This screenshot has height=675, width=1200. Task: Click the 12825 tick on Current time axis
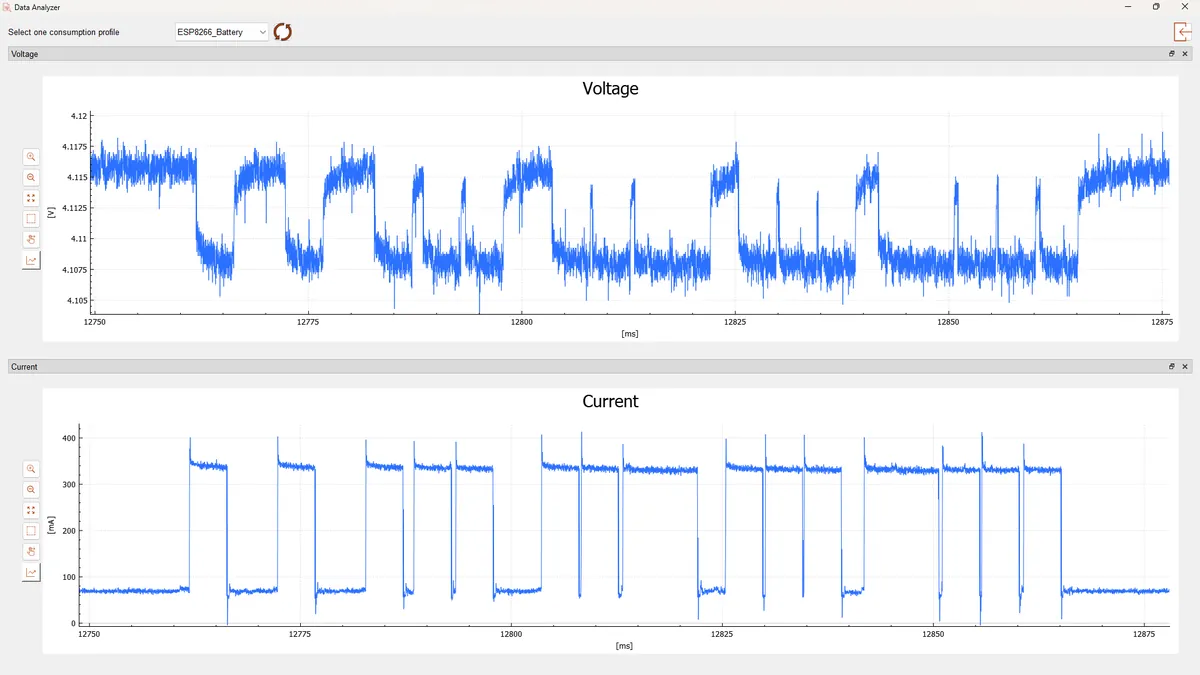click(x=722, y=635)
